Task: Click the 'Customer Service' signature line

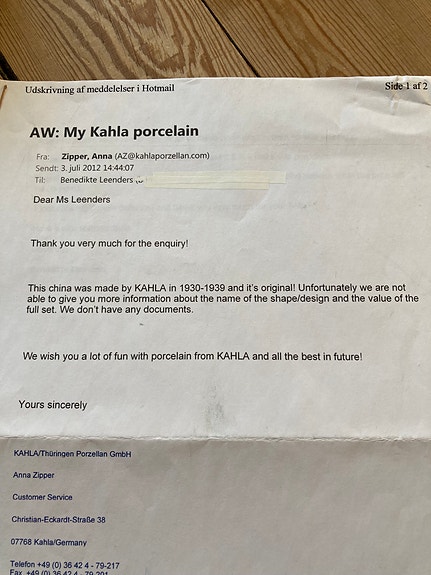Action: 42,497
